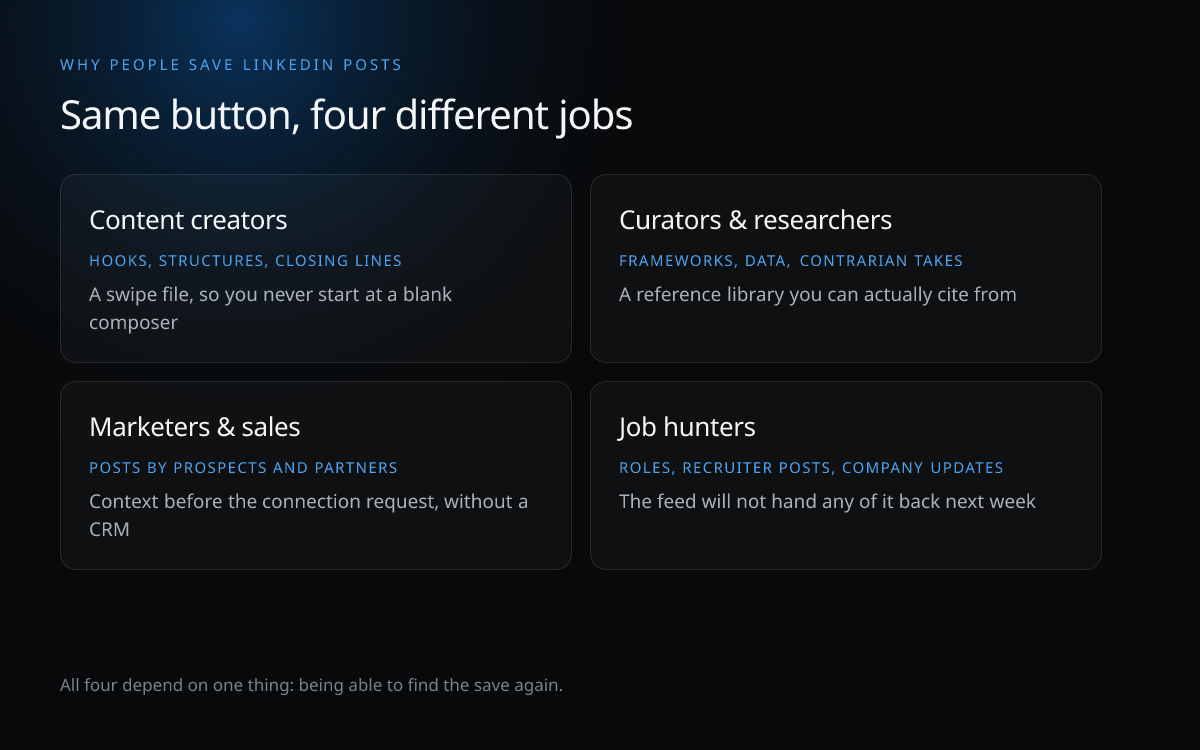Screen dimensions: 1200x750
Task: Click the 'Same button, four different jobs' headline
Action: click(x=346, y=116)
